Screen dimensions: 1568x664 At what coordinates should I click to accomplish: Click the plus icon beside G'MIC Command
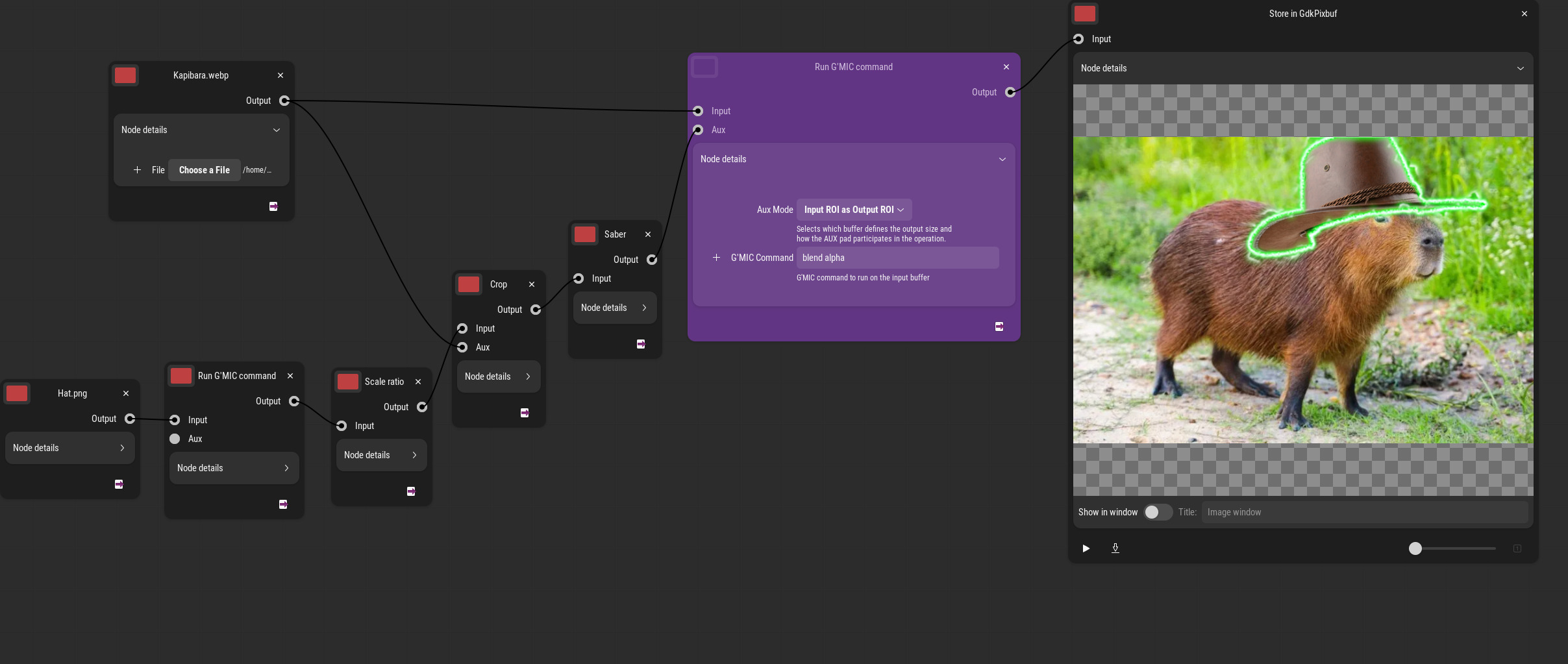coord(716,258)
